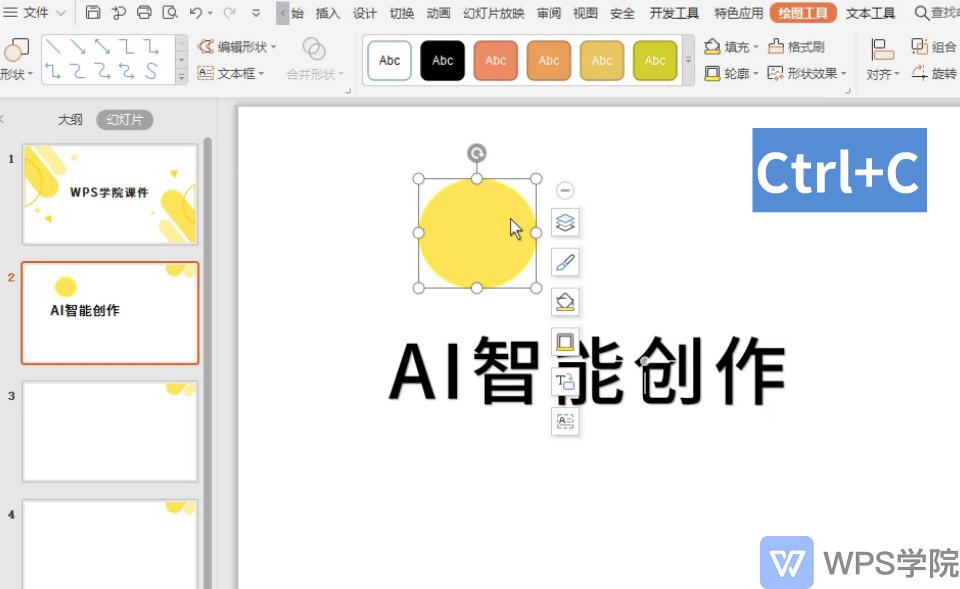
Task: Click the Print icon in the top toolbar
Action: [x=144, y=13]
